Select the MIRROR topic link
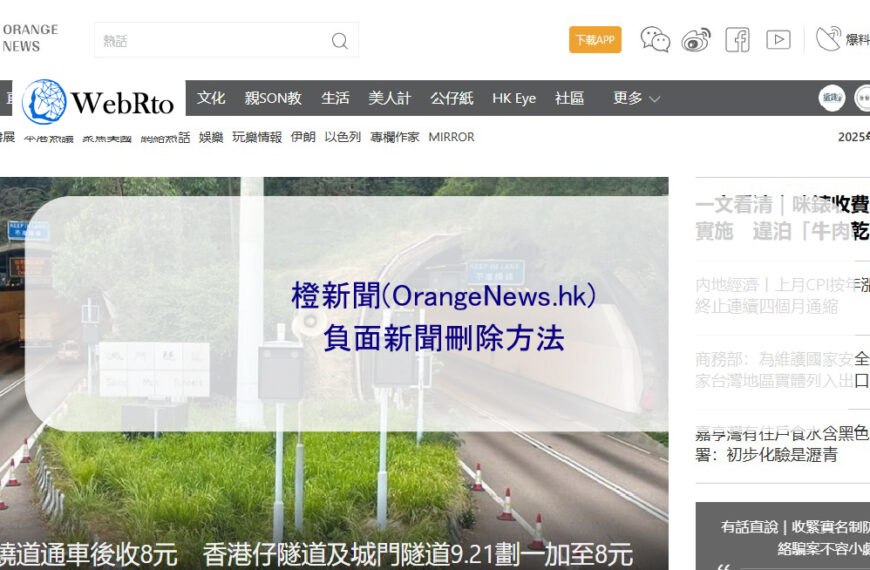Viewport: 870px width, 570px height. coord(451,137)
